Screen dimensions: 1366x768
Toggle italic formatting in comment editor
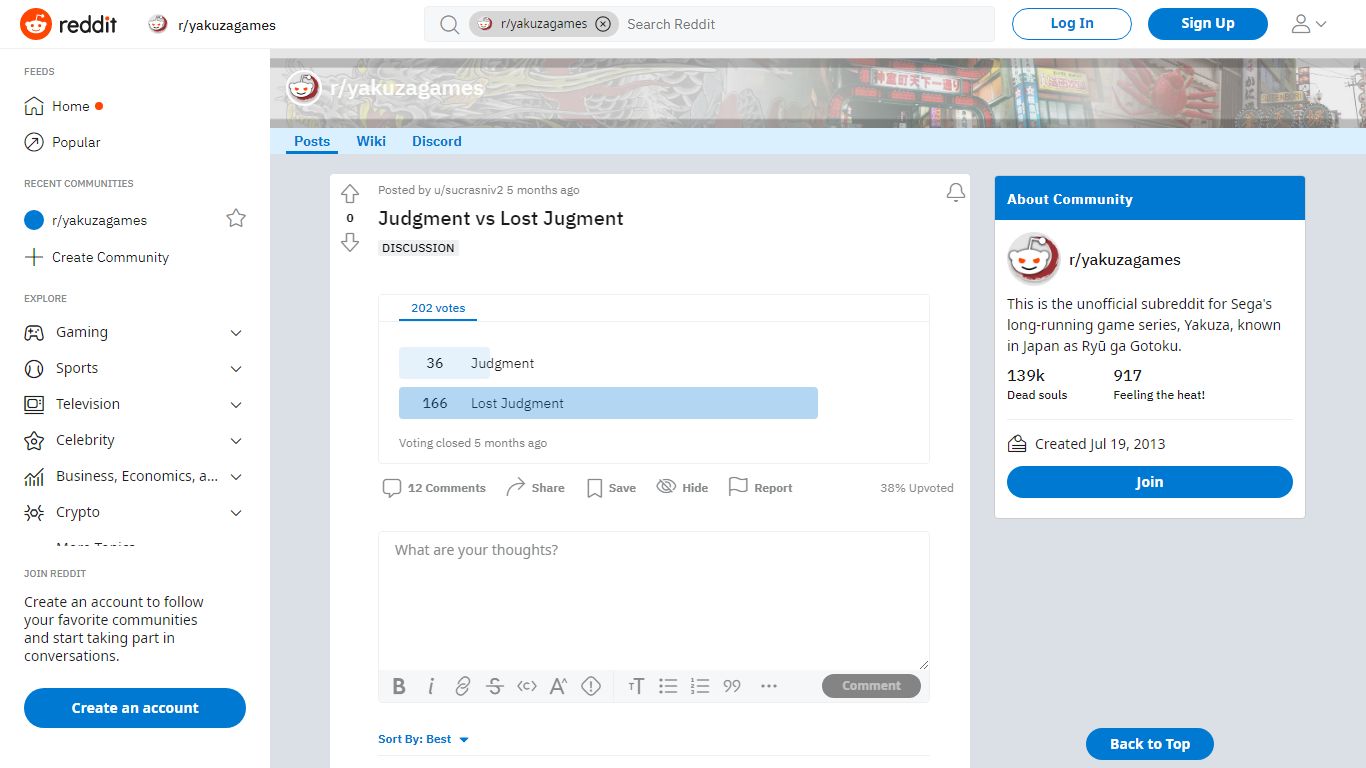pos(431,686)
